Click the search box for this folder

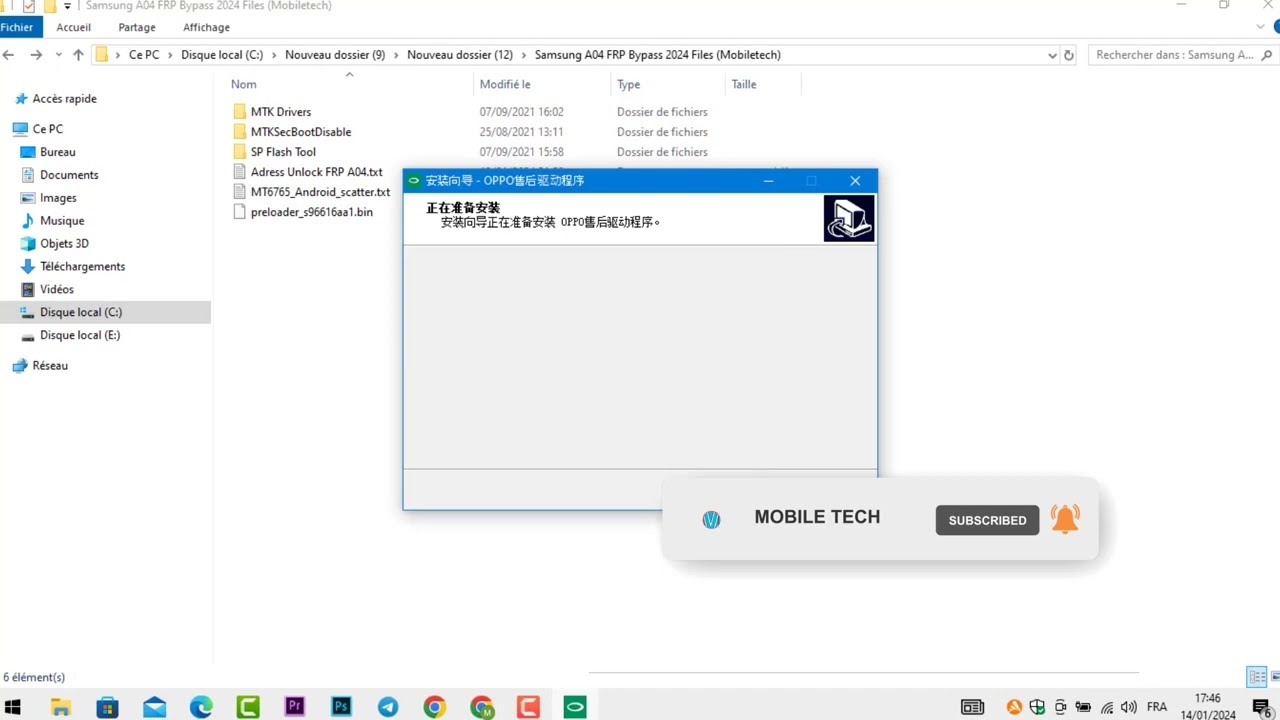tap(1182, 55)
